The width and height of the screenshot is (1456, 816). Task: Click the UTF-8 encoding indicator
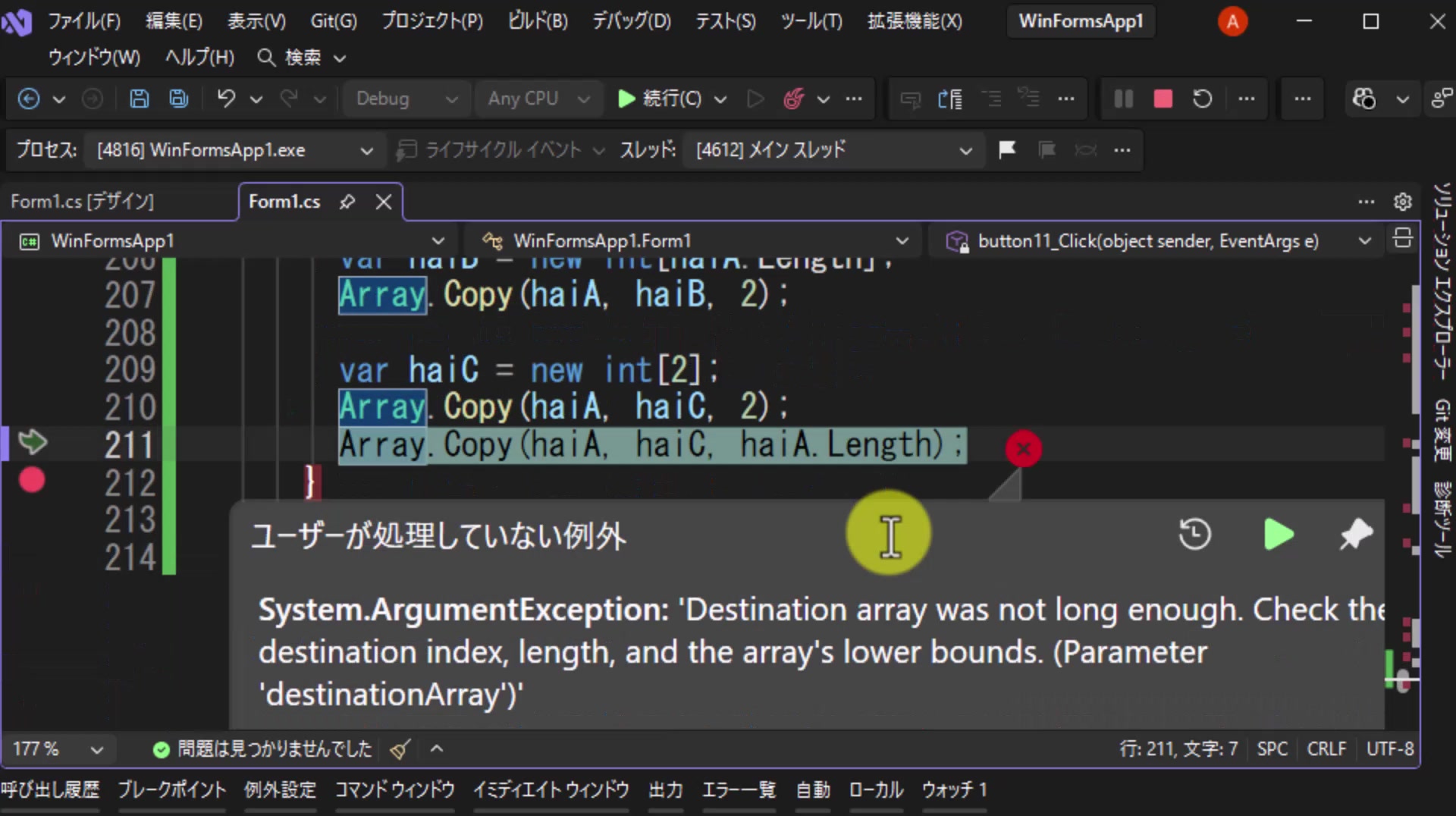point(1390,749)
